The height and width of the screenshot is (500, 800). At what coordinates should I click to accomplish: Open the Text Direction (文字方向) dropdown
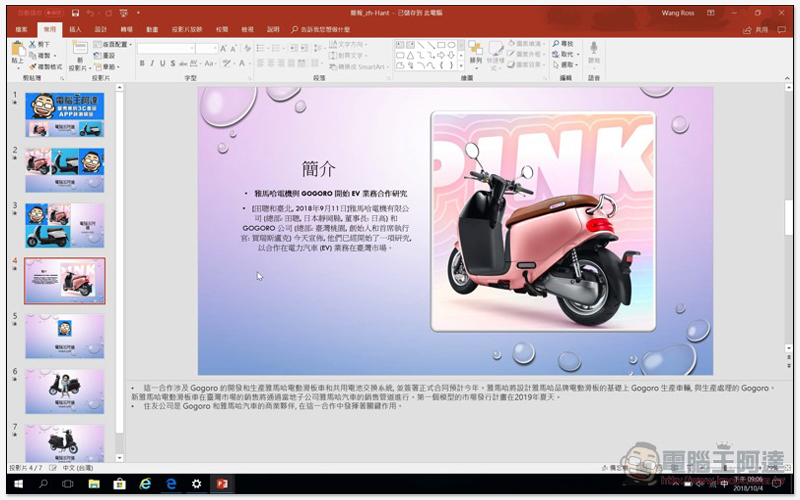click(348, 44)
